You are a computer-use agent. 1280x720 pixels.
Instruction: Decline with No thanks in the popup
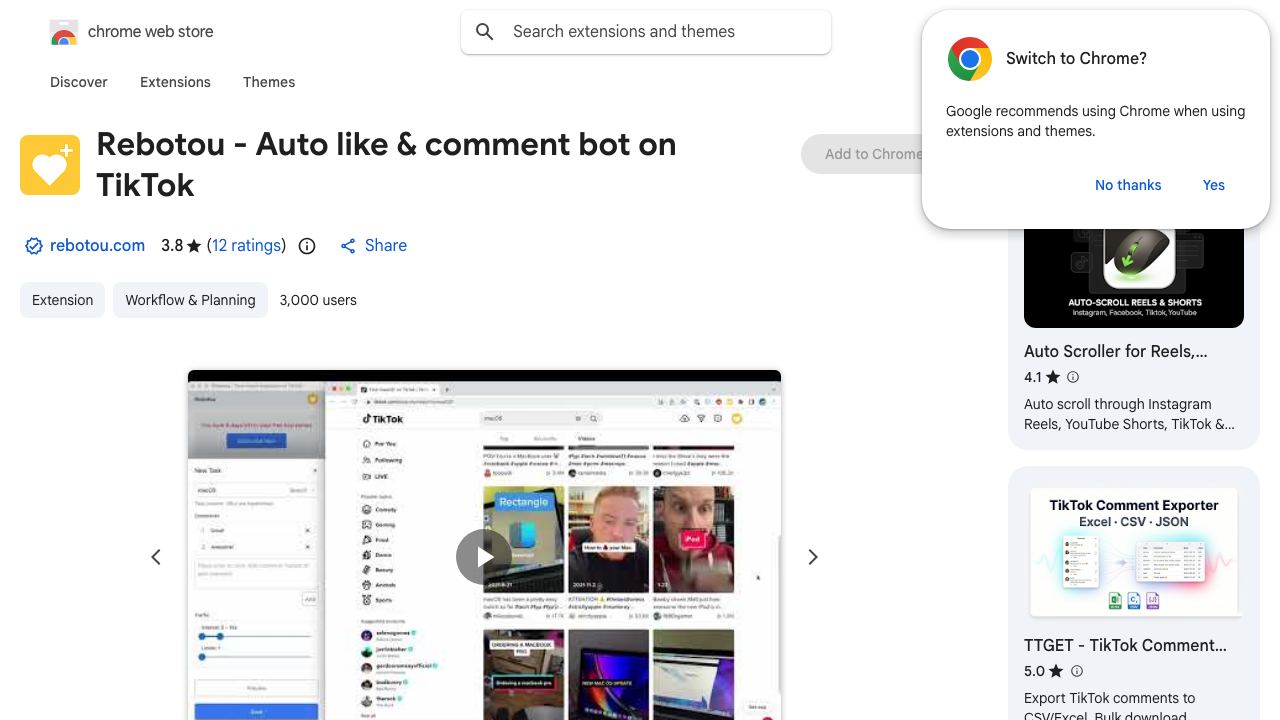(1128, 185)
